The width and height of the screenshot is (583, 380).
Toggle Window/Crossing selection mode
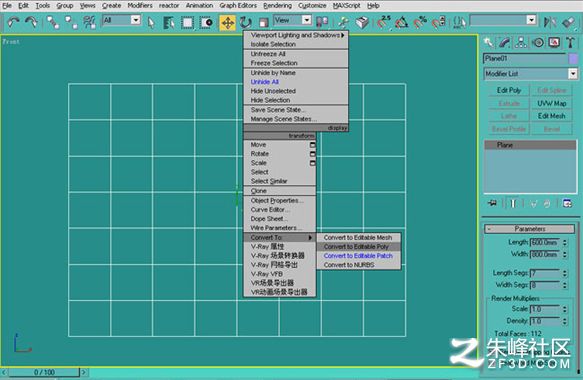click(x=206, y=23)
